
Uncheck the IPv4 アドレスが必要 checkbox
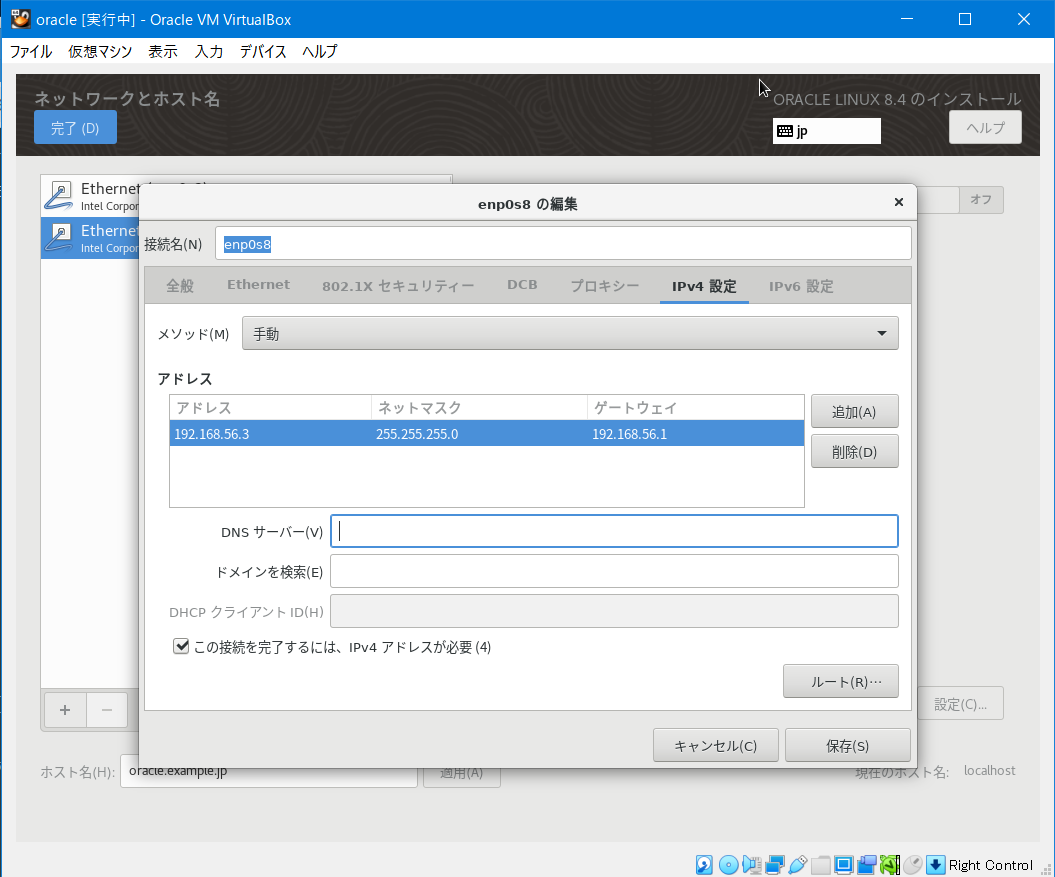tap(181, 646)
